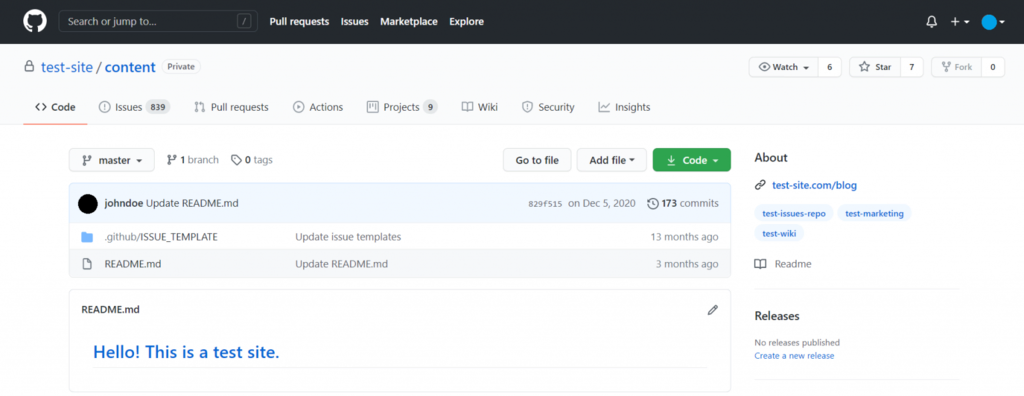Follow the Create a new release link
Viewport: 1024px width, 396px height.
[794, 355]
